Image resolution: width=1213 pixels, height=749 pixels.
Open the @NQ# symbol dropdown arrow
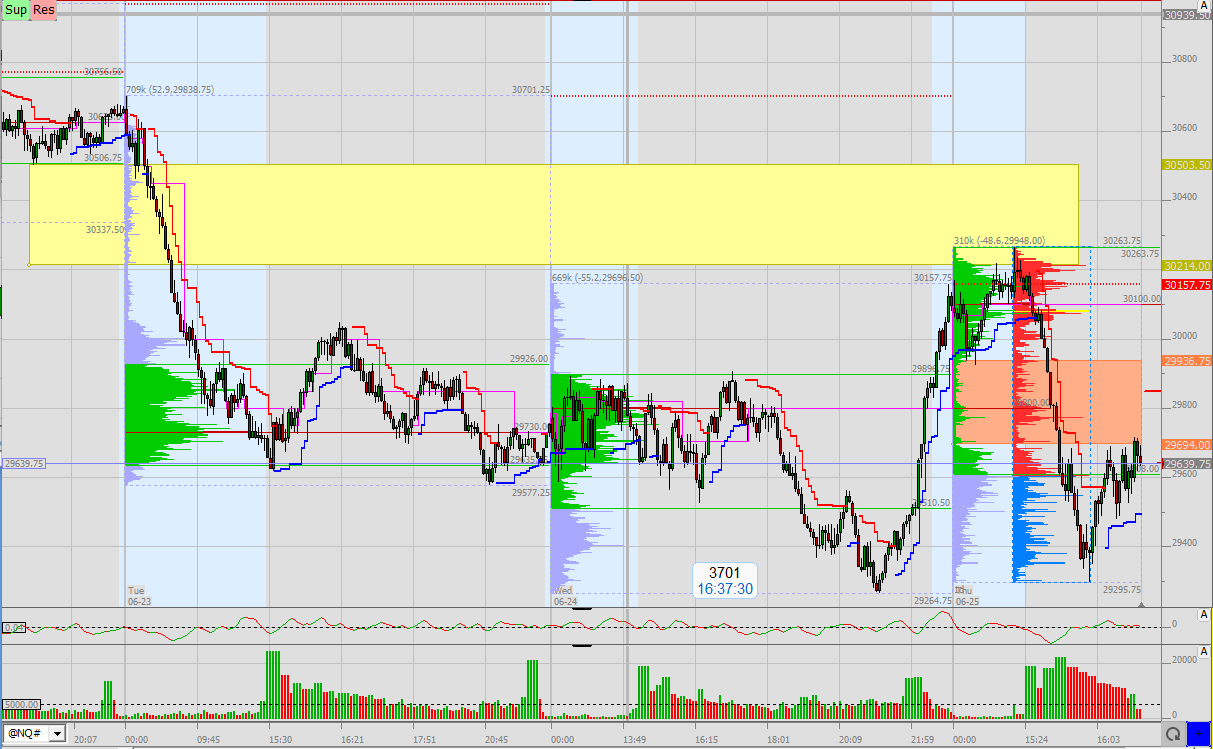tap(57, 733)
